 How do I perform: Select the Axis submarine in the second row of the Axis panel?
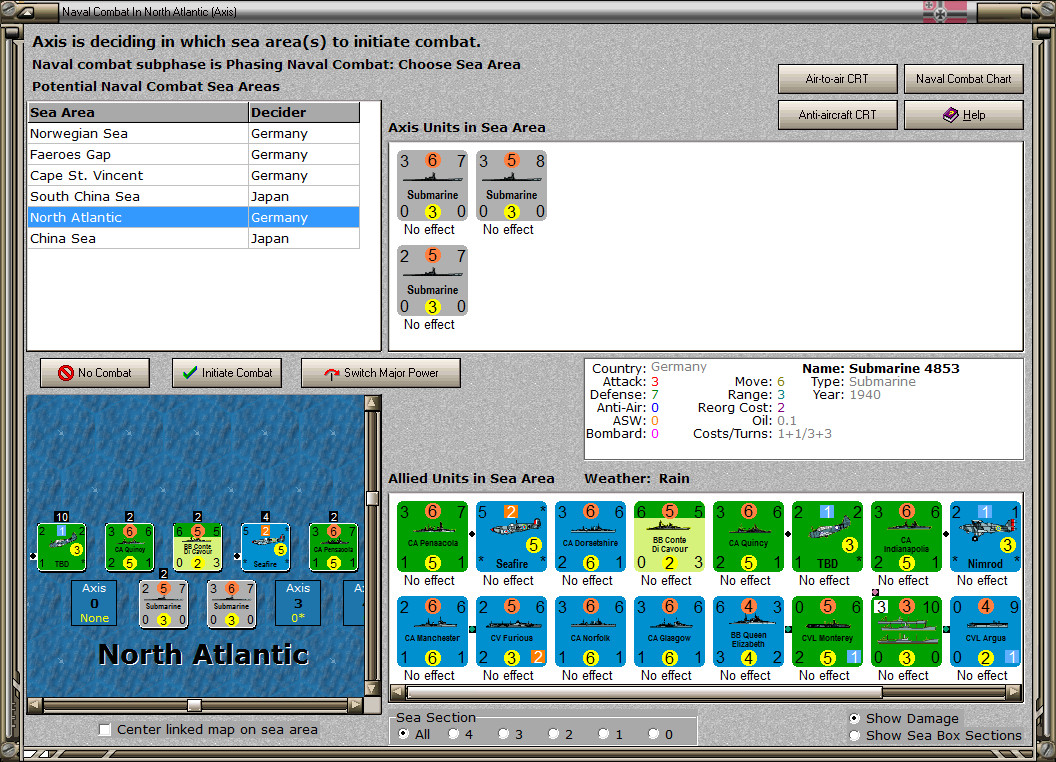click(x=432, y=281)
